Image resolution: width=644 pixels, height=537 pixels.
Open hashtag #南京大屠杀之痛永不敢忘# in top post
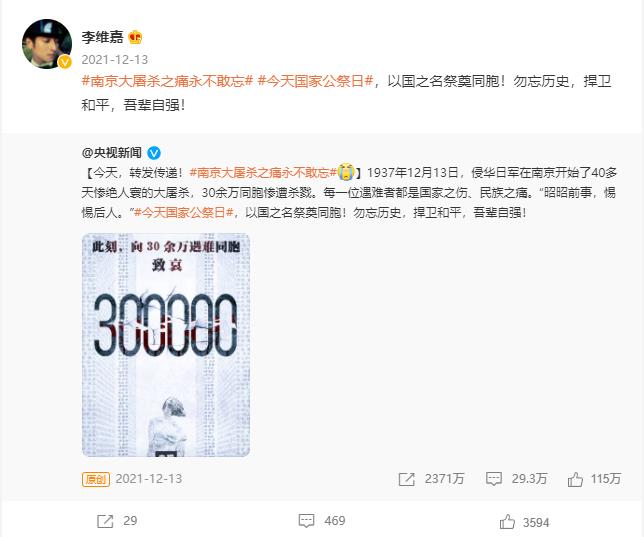(x=167, y=81)
